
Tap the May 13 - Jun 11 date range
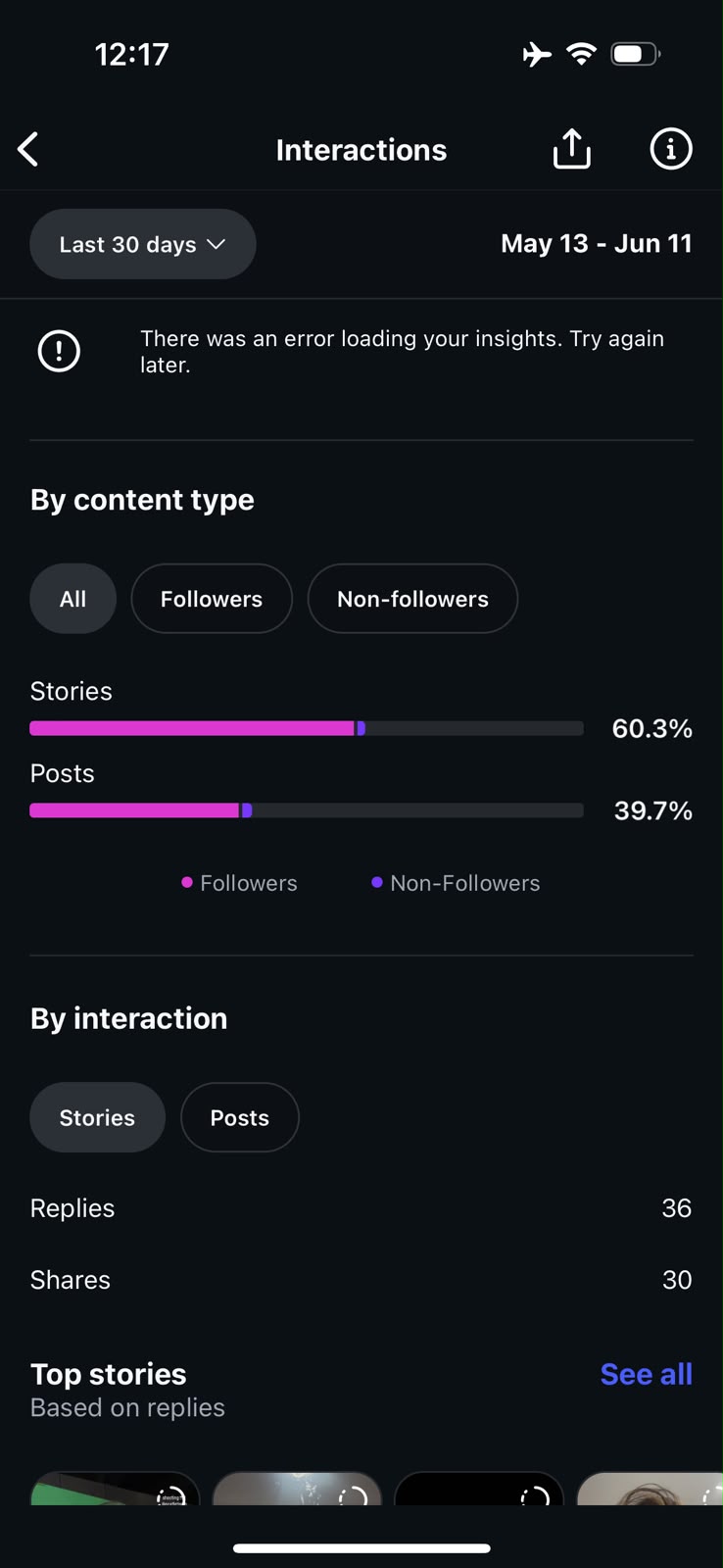coord(597,243)
